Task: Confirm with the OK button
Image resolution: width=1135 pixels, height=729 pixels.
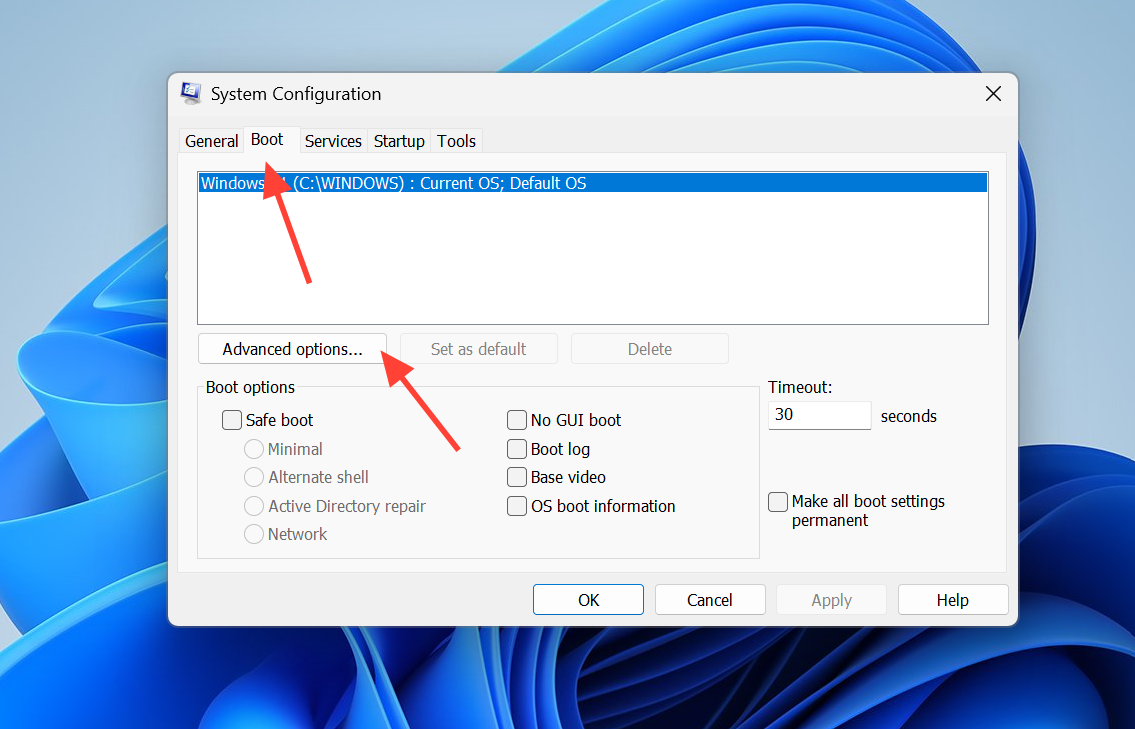Action: pyautogui.click(x=588, y=600)
